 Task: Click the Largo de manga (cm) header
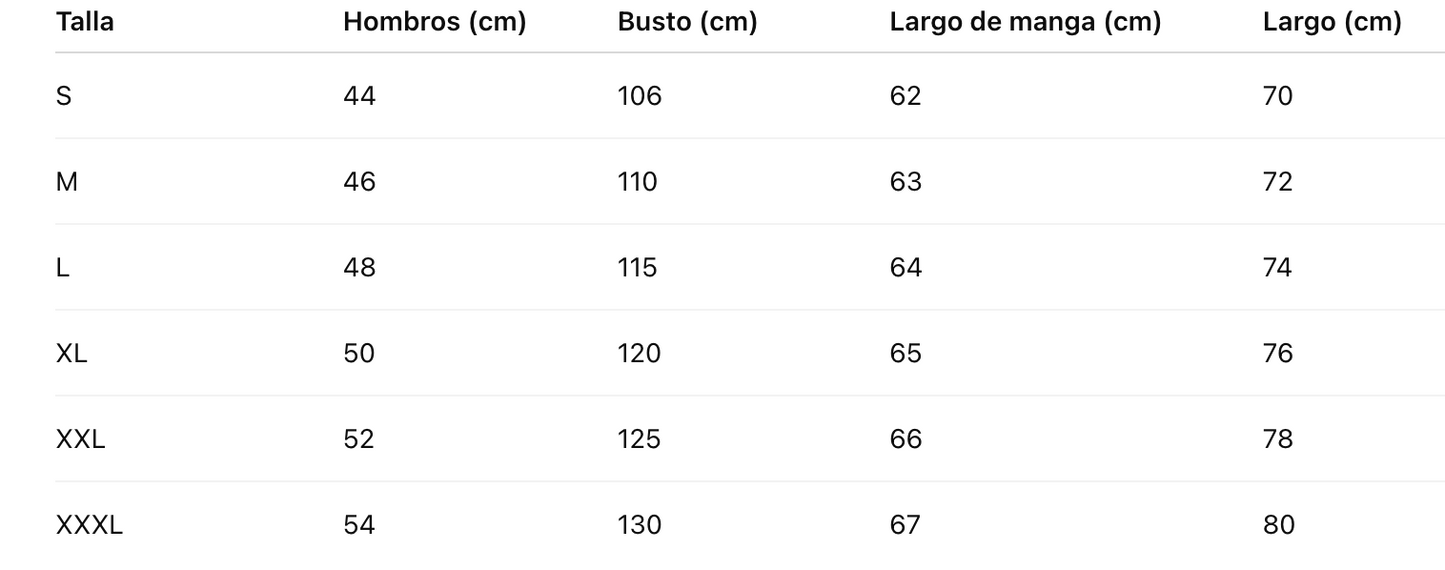(1025, 22)
